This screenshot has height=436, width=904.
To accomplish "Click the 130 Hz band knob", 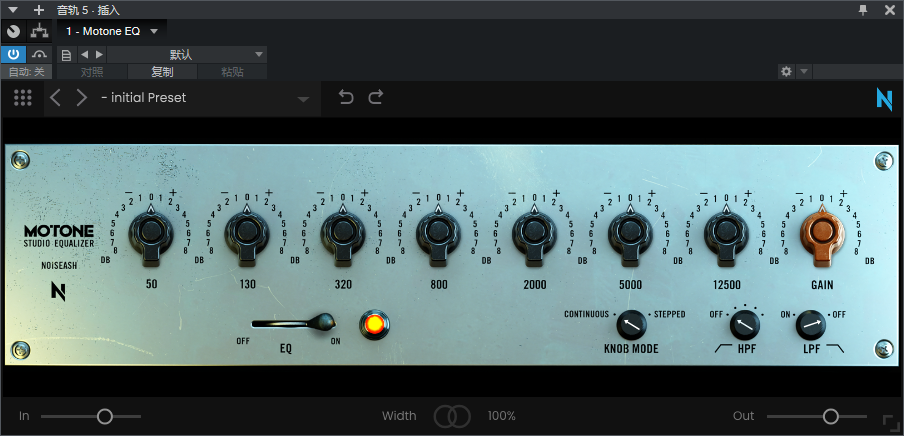I will pyautogui.click(x=247, y=232).
